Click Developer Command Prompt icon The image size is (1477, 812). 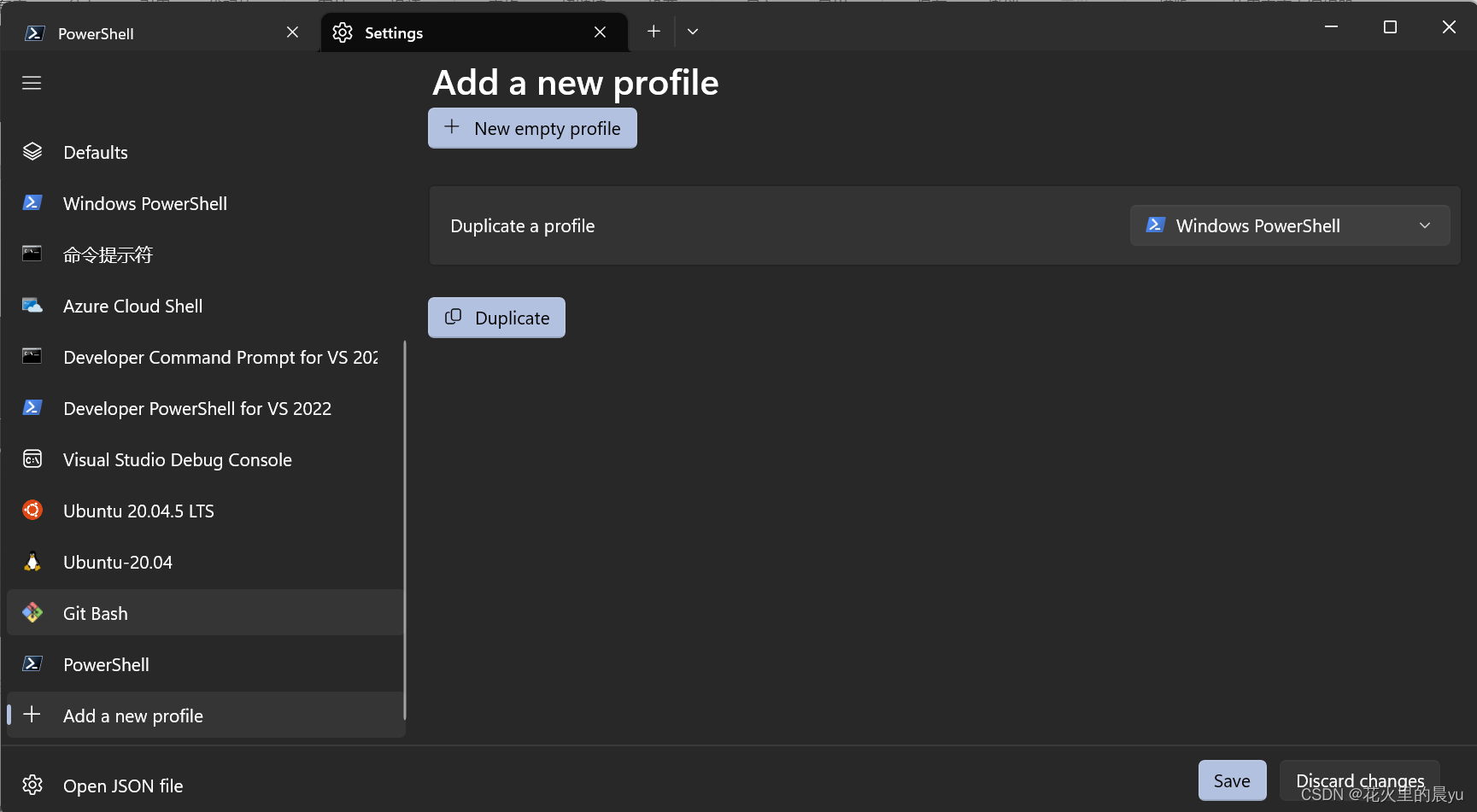32,357
